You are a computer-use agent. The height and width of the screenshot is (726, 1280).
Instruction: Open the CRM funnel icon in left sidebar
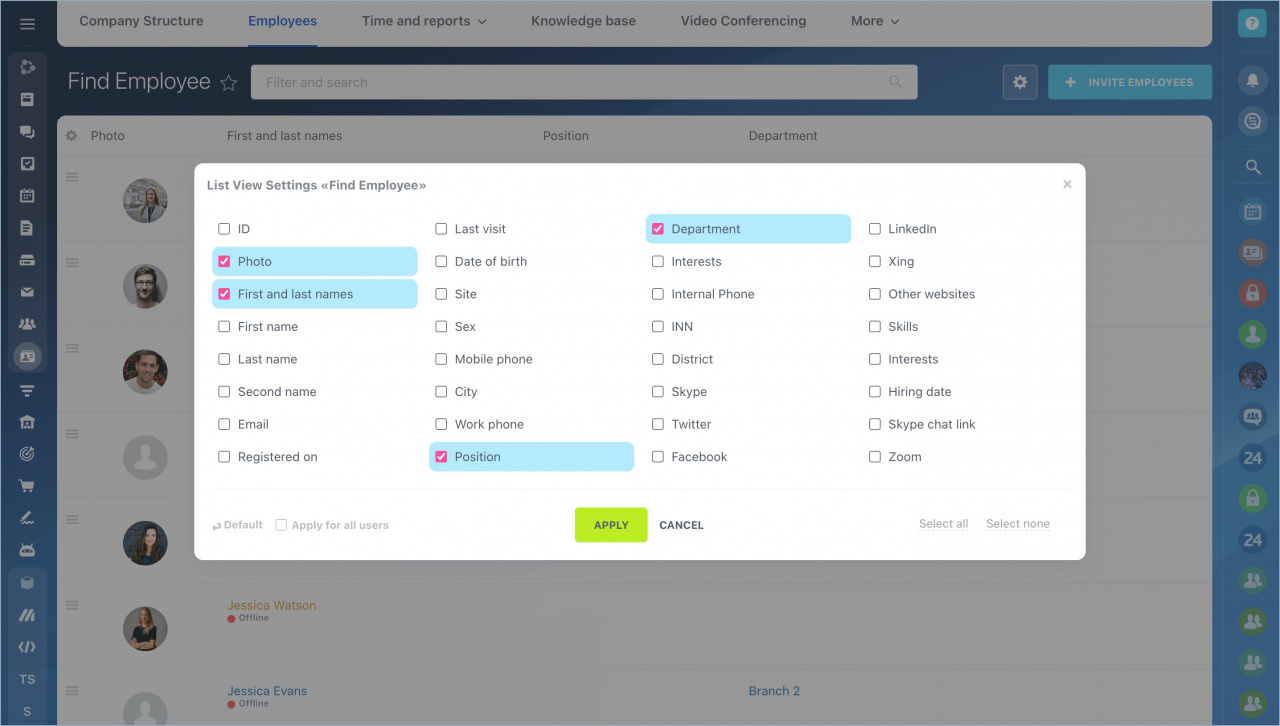27,391
